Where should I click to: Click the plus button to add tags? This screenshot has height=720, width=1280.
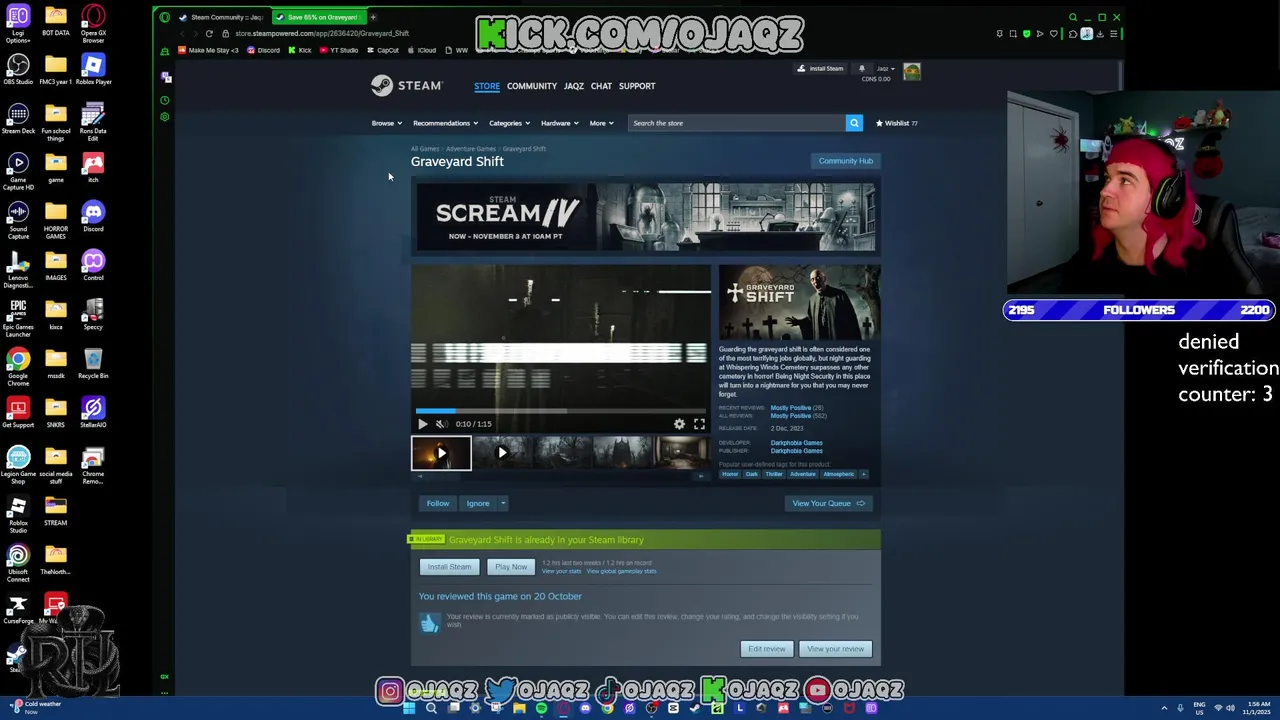(x=863, y=474)
